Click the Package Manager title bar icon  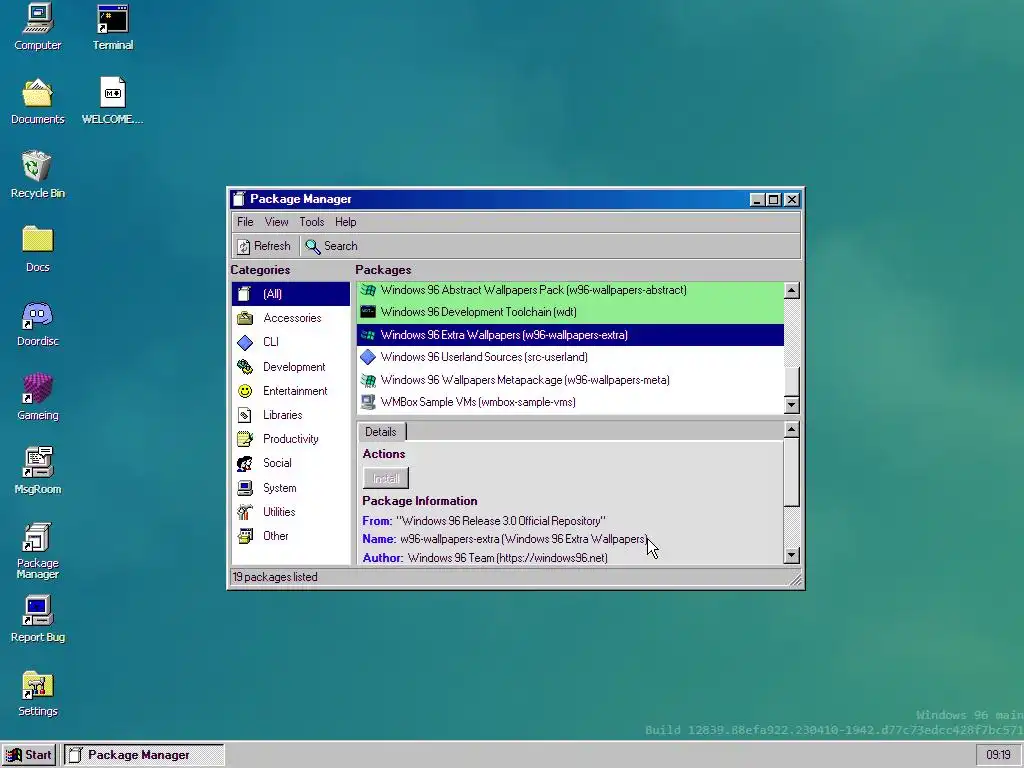(x=239, y=199)
